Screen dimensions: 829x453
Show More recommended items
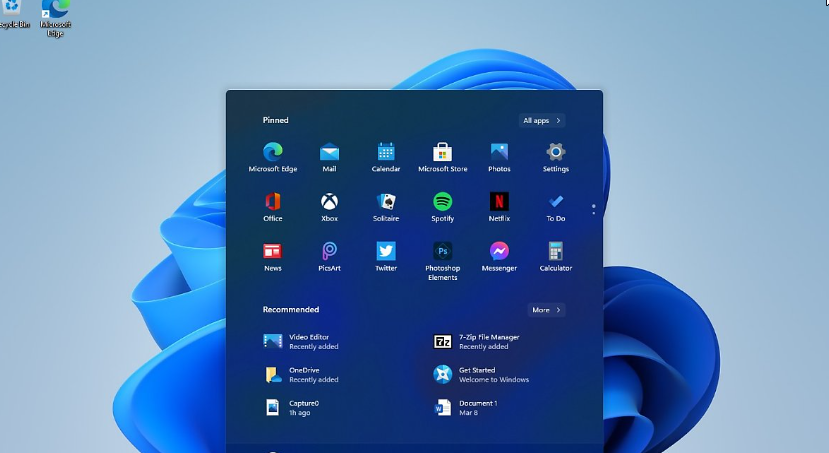tap(546, 310)
